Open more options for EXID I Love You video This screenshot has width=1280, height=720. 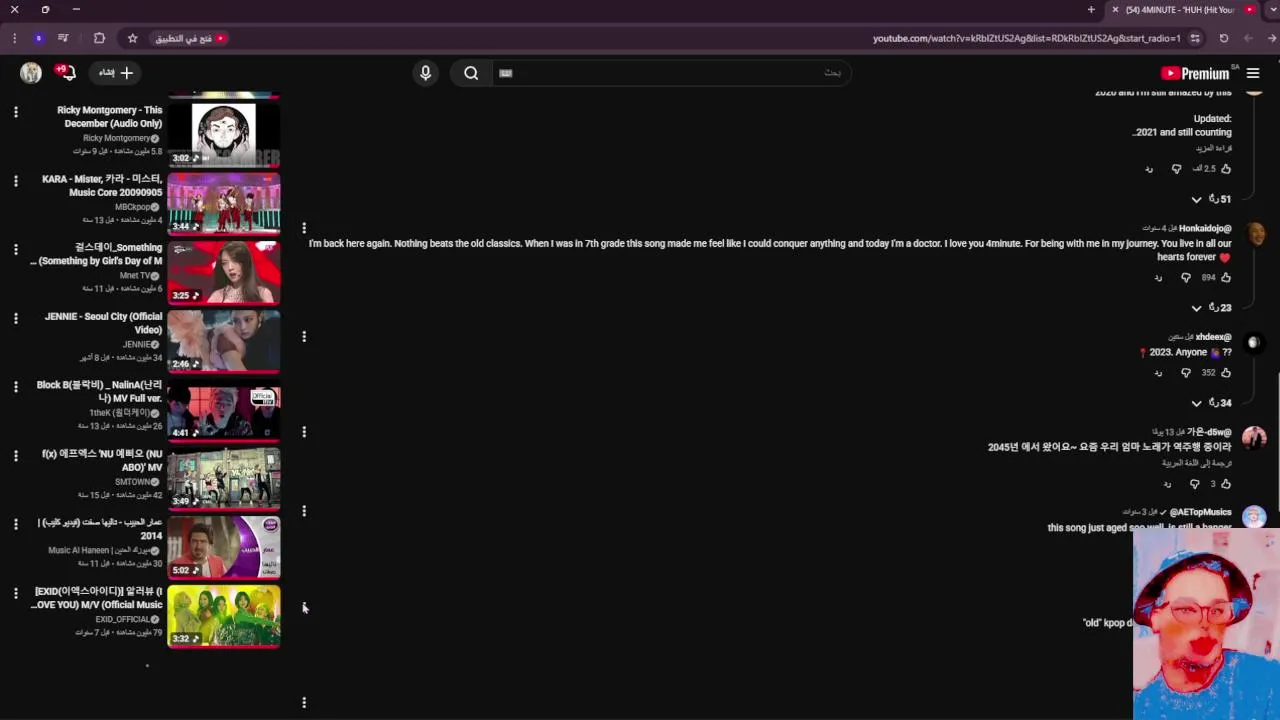click(16, 593)
